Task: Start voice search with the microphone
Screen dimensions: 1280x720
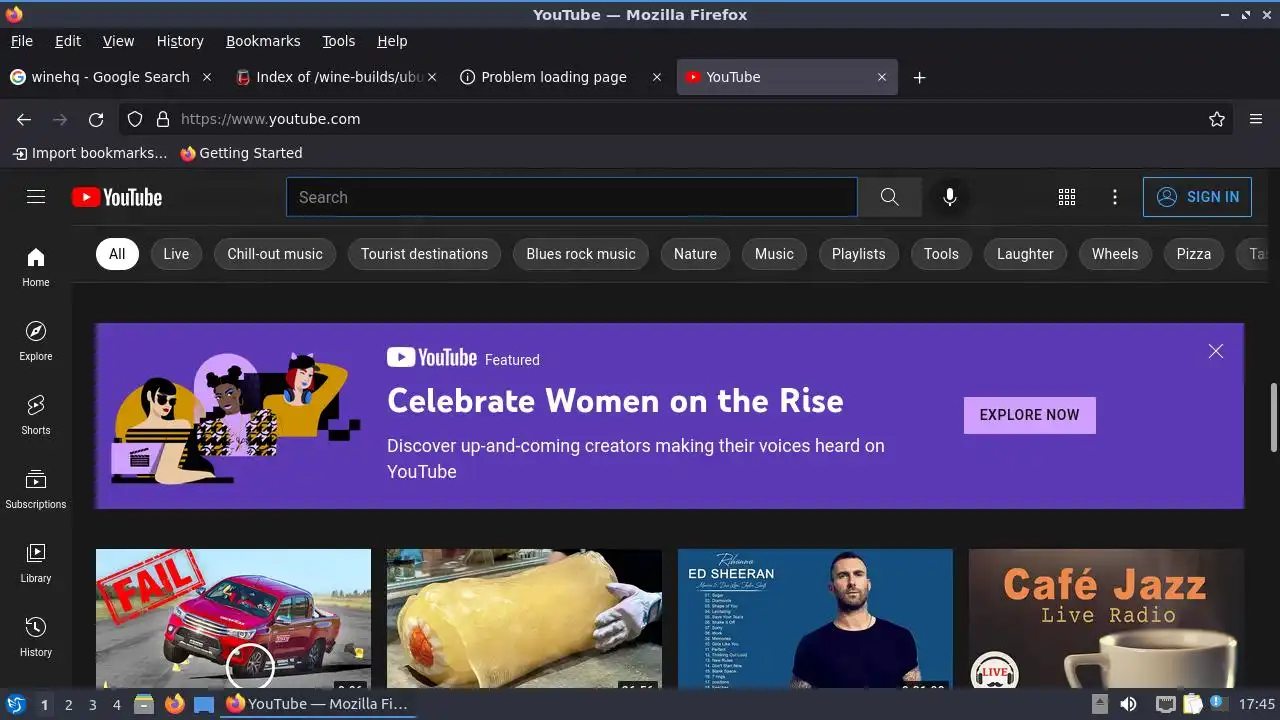Action: (x=950, y=197)
